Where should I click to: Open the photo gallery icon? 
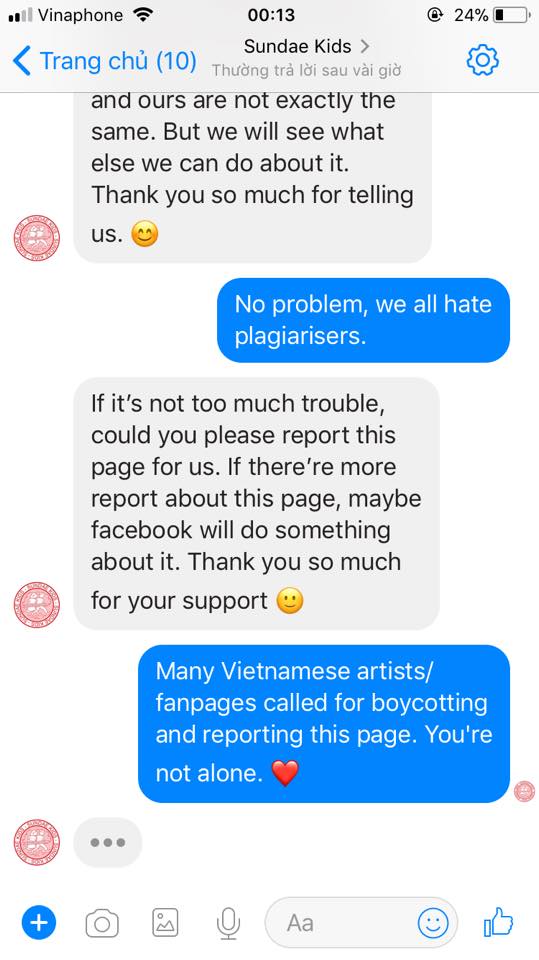coord(165,923)
